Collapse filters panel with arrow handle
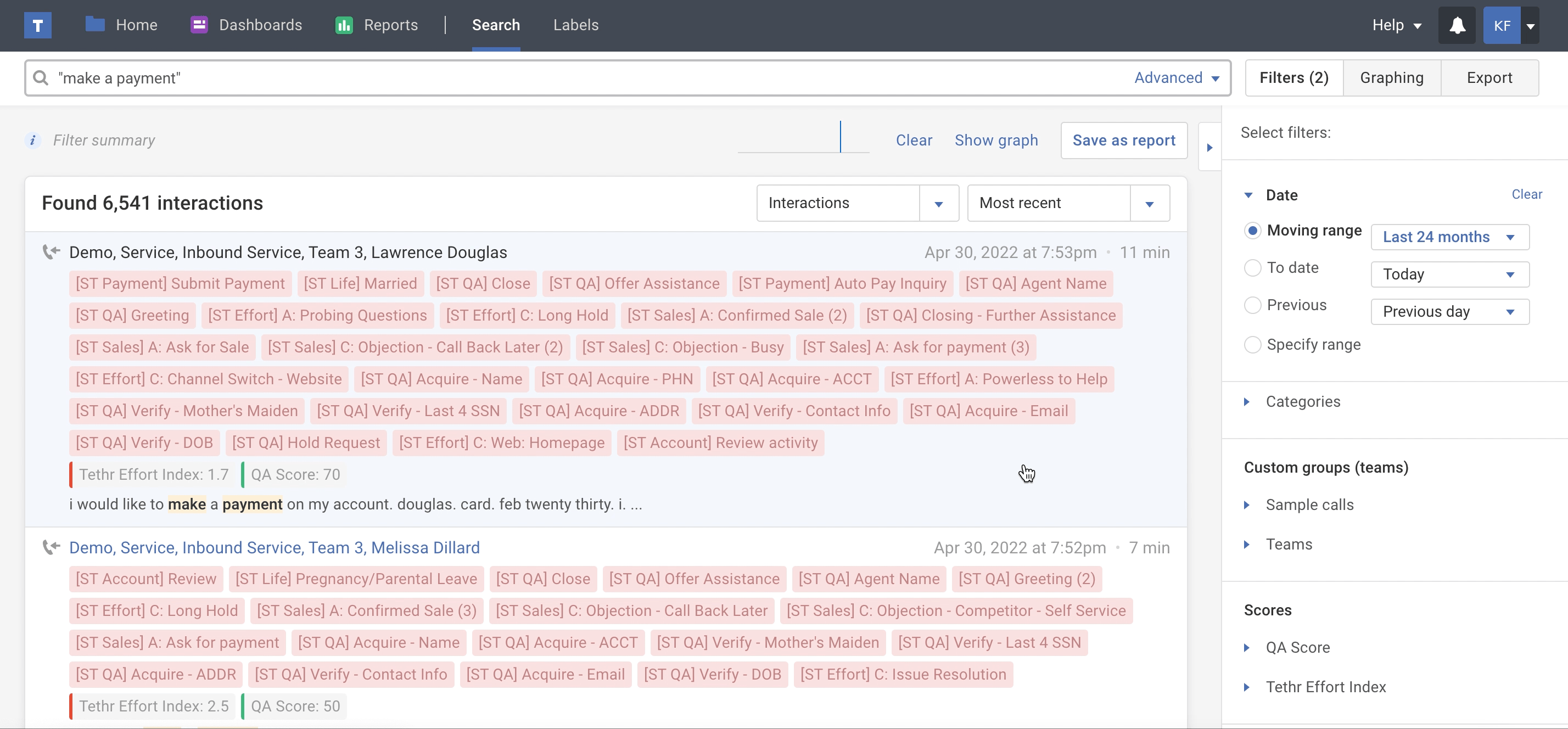 [x=1209, y=147]
